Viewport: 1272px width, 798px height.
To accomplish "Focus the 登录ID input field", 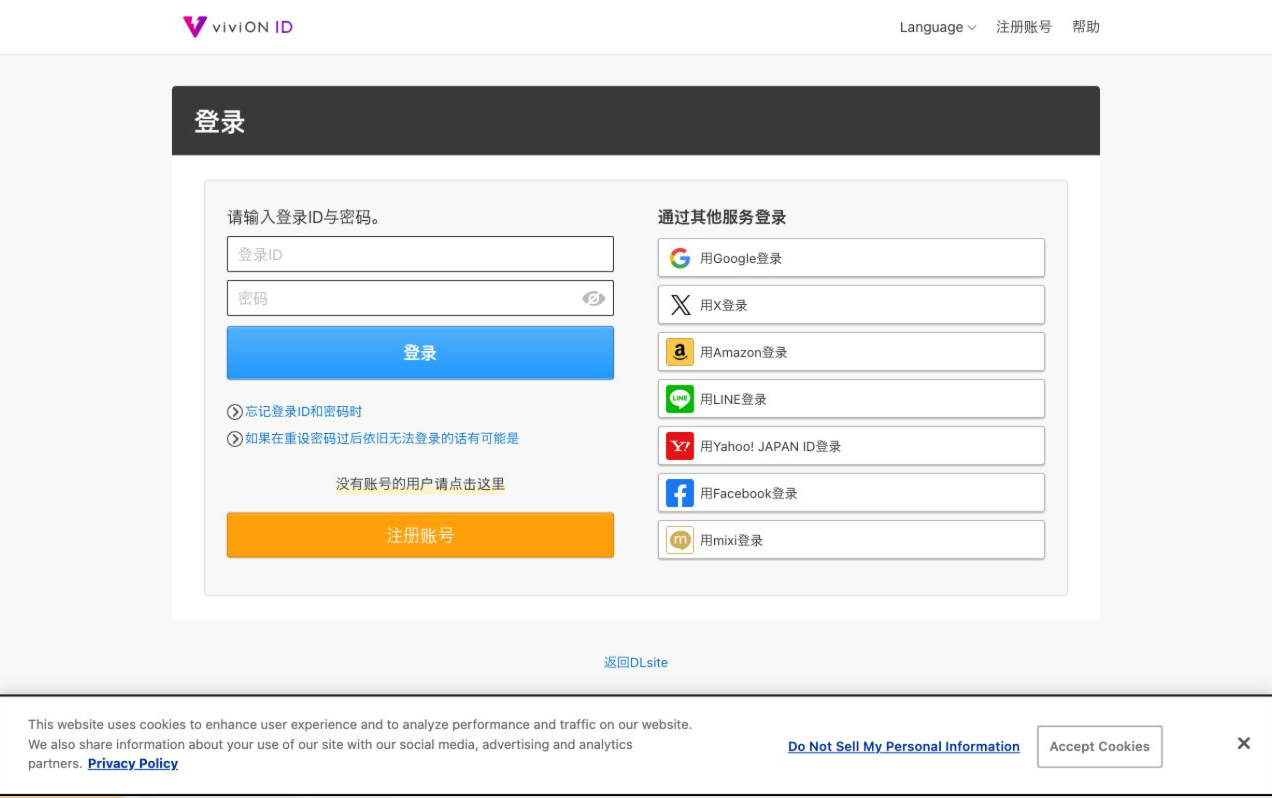I will coord(420,254).
